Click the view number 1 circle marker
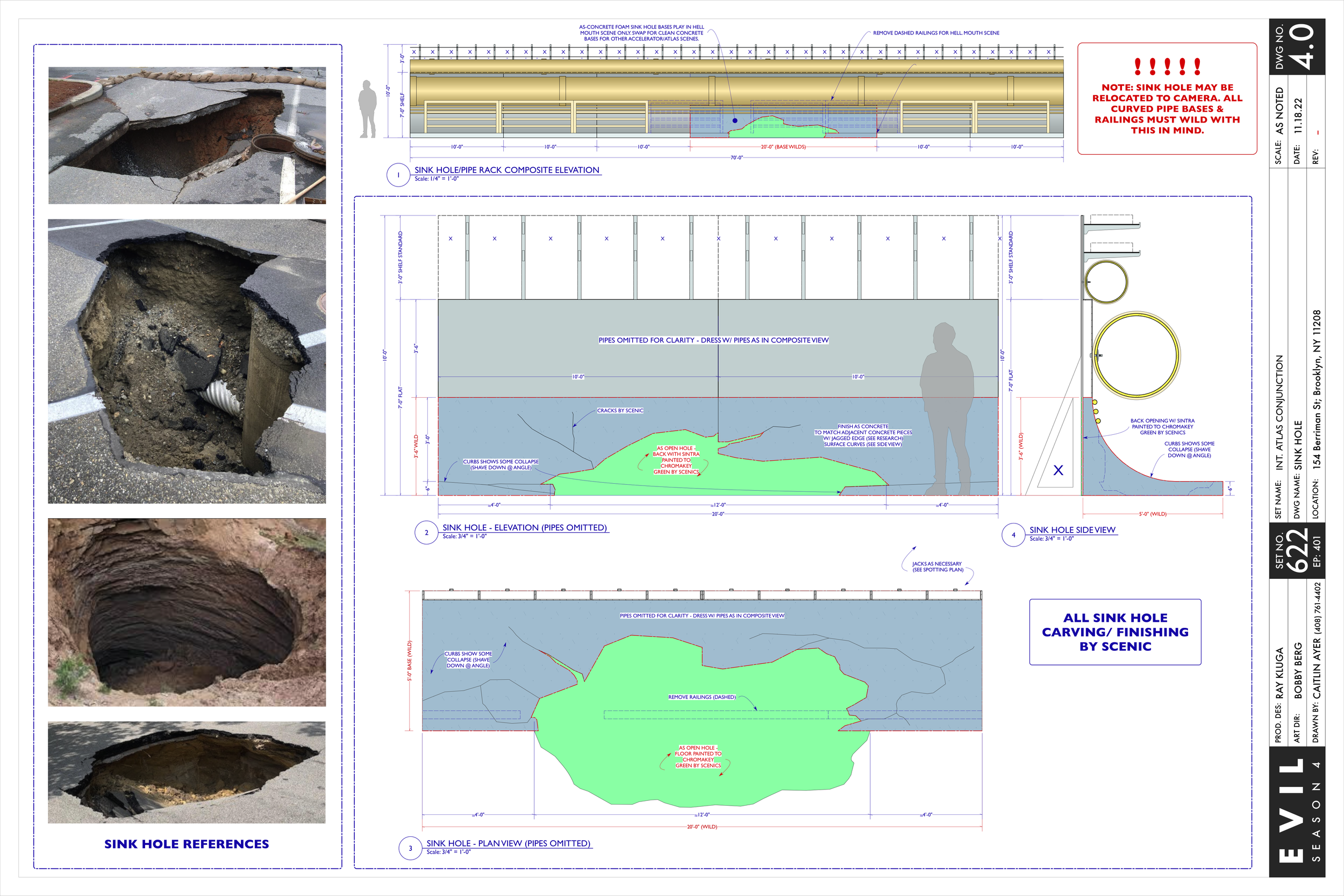Viewport: 1344px width, 896px height. pos(398,175)
